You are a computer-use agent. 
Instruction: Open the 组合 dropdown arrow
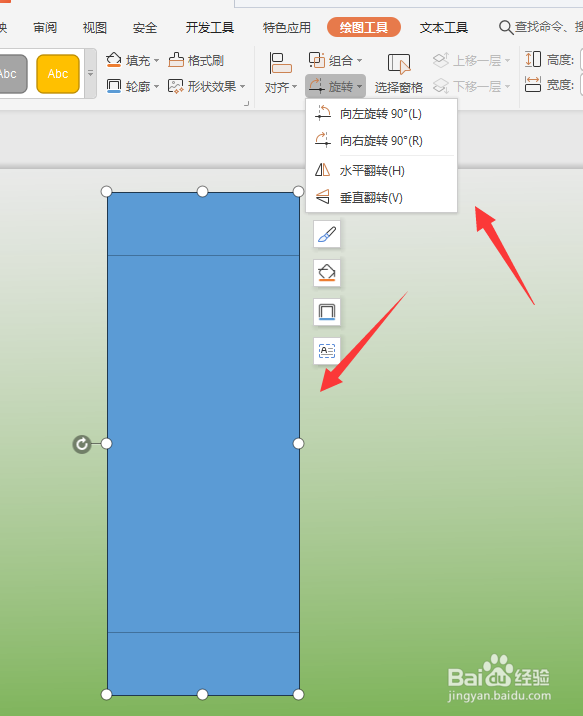tap(359, 60)
